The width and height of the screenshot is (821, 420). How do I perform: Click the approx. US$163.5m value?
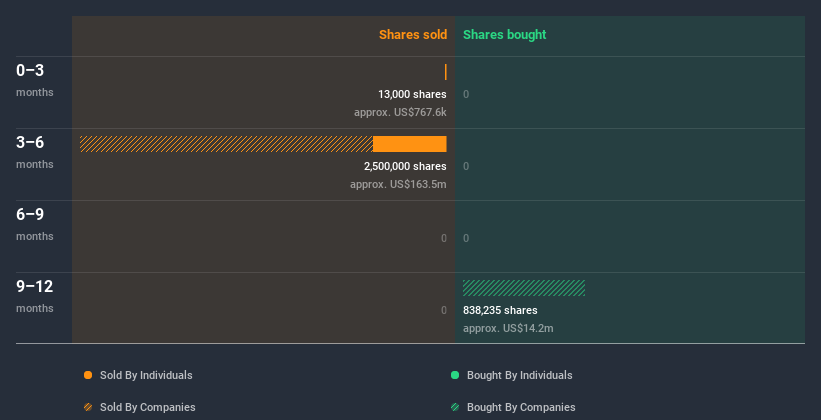click(398, 184)
